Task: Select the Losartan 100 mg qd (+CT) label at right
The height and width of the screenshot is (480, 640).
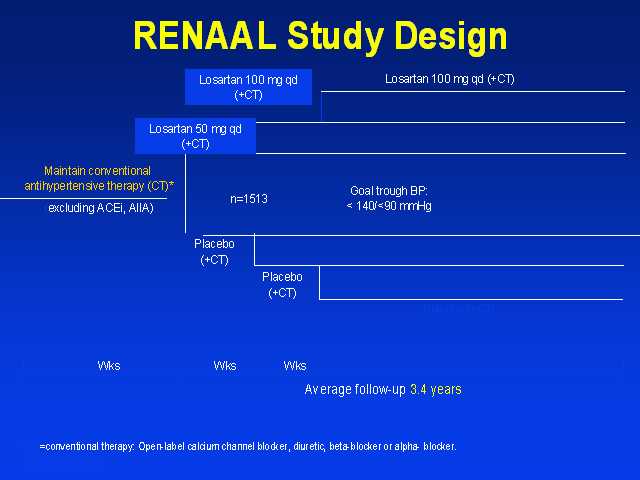Action: [449, 79]
